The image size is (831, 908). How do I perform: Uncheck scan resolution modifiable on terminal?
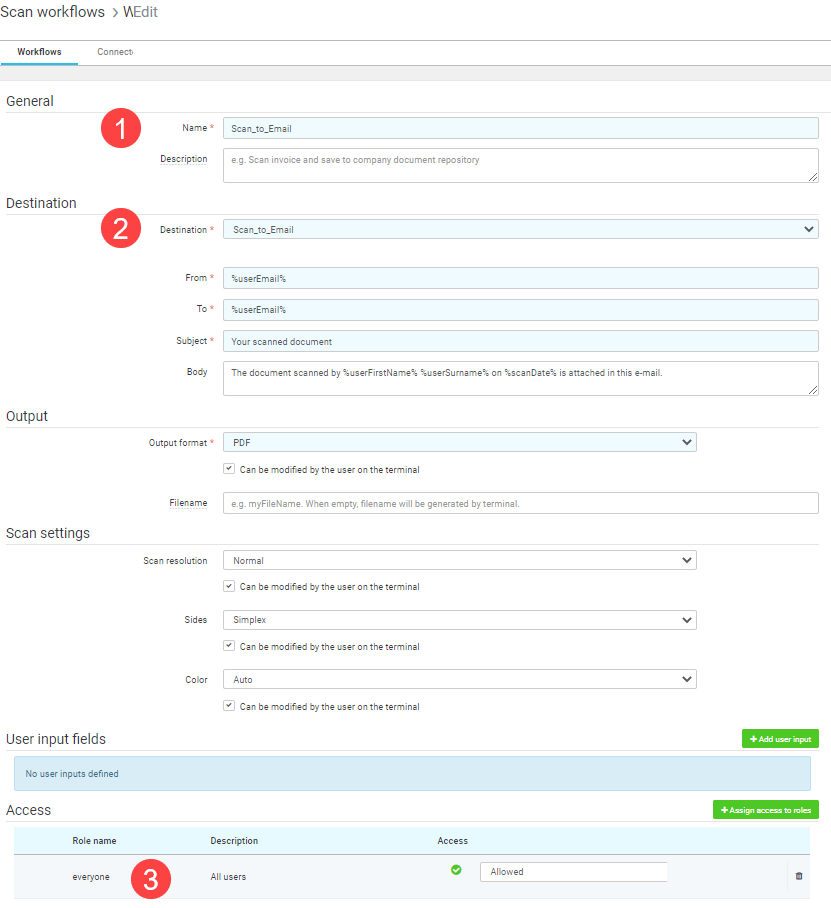point(229,586)
